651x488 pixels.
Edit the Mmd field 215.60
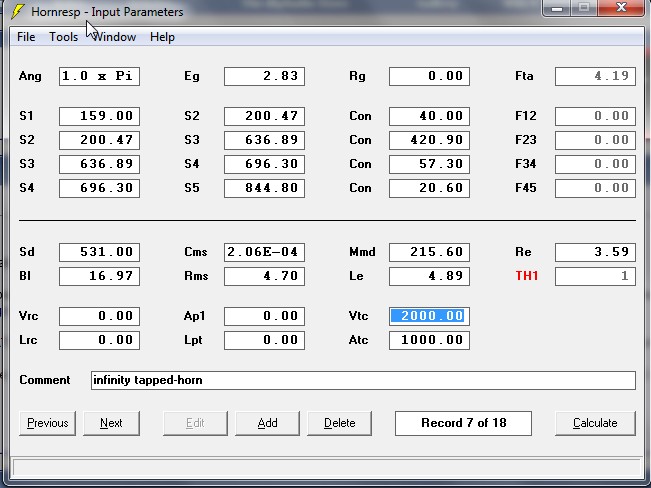point(429,252)
